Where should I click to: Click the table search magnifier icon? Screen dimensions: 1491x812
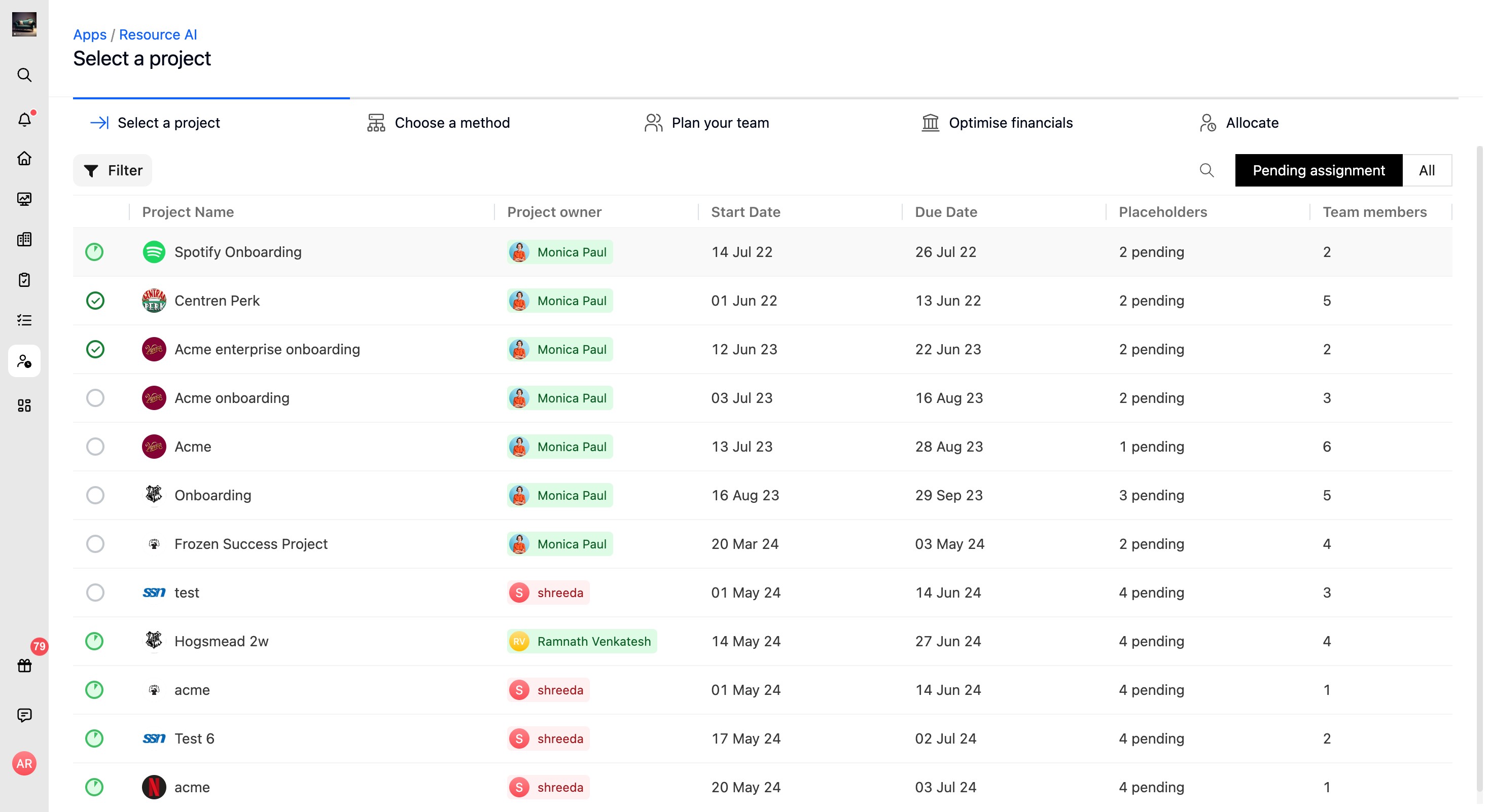tap(1206, 170)
